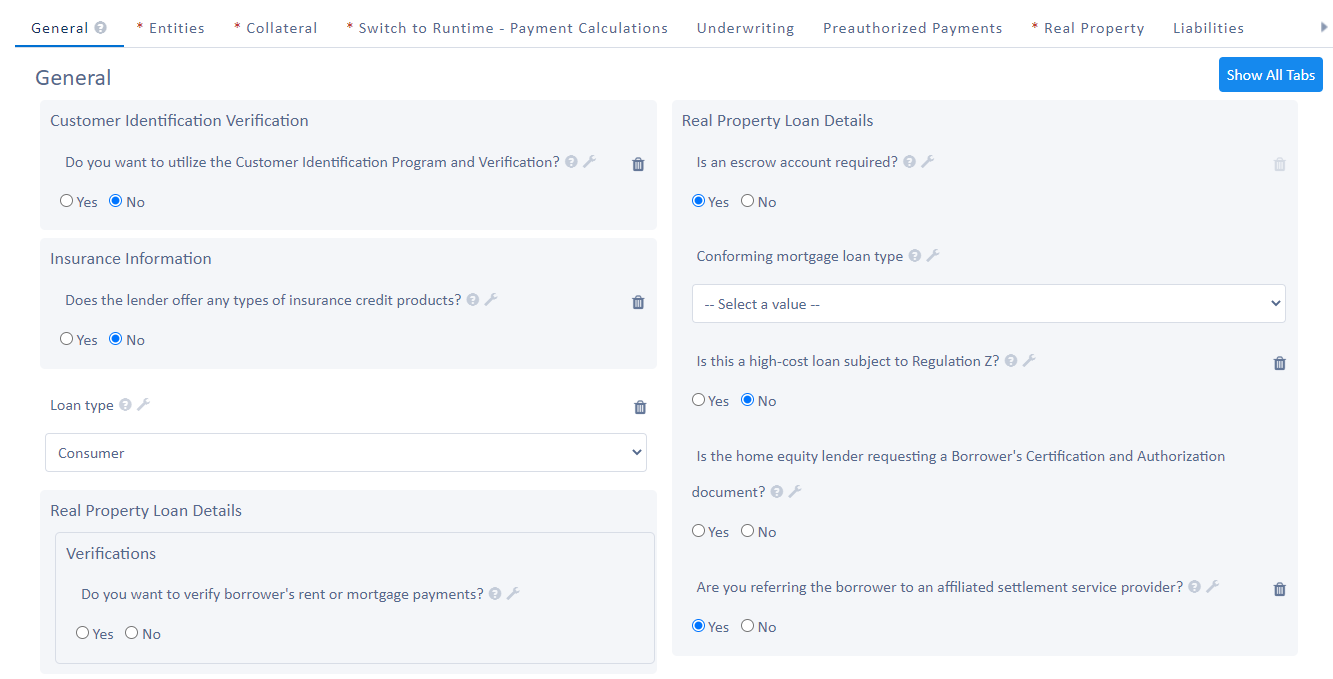Open wrench settings for escrow account question

[x=928, y=161]
